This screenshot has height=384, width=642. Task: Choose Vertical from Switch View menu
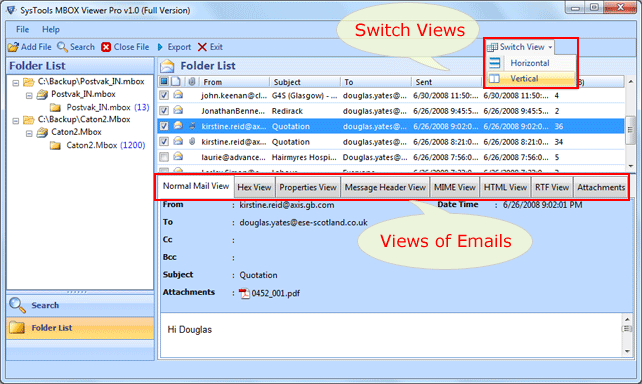click(x=531, y=79)
